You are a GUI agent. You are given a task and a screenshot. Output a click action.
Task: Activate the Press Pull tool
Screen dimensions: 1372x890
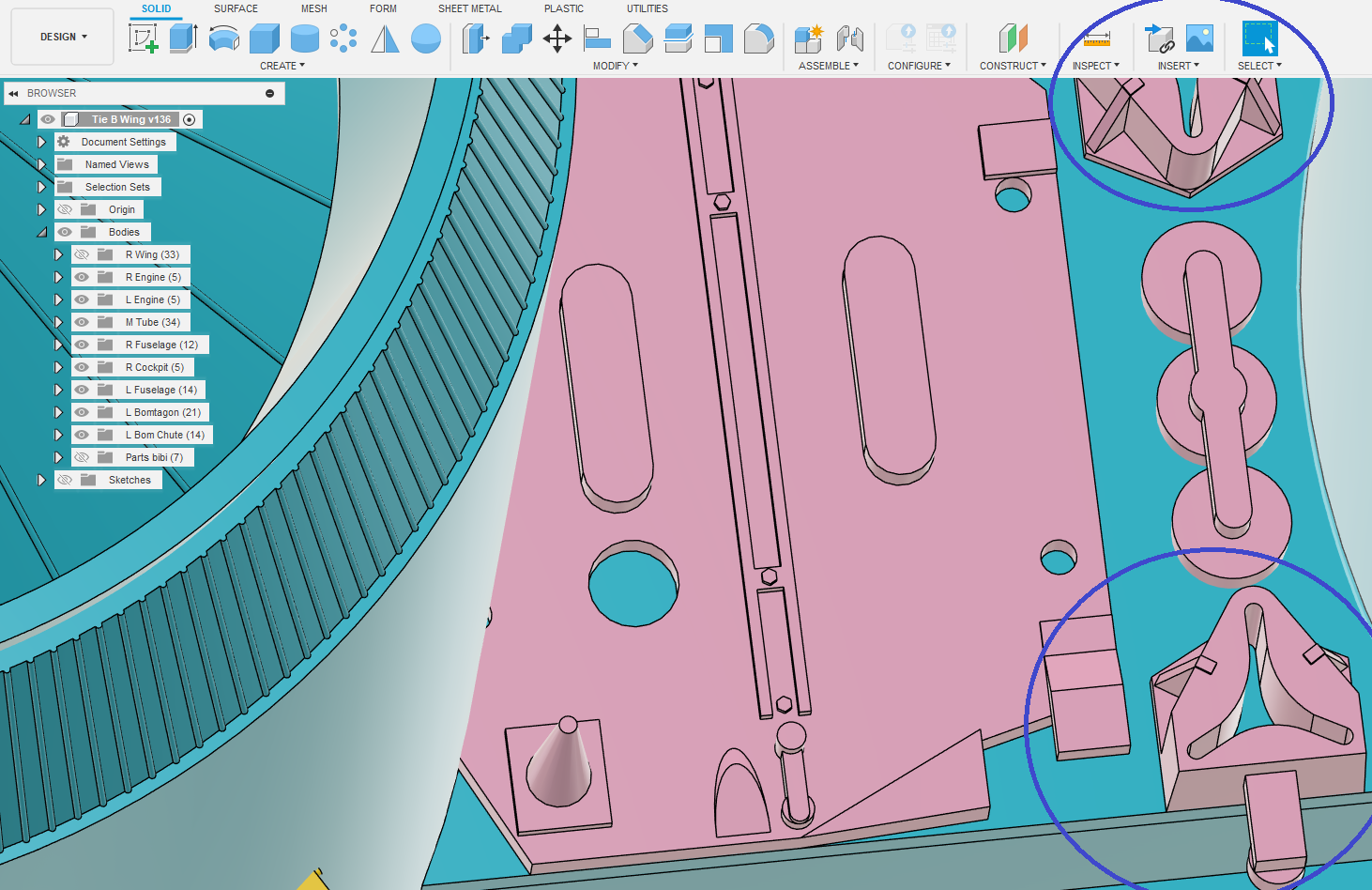[x=476, y=38]
